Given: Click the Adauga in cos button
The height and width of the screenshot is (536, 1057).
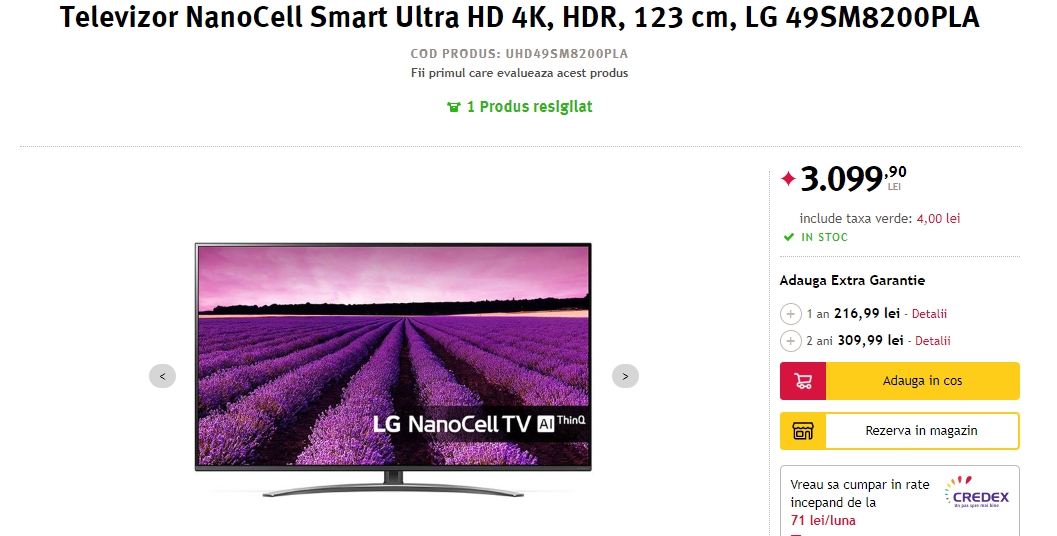Looking at the screenshot, I should (900, 381).
